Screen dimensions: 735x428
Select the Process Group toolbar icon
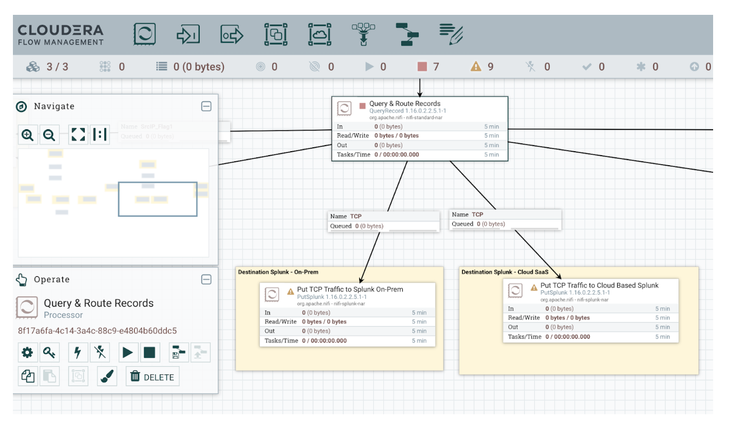(x=276, y=34)
